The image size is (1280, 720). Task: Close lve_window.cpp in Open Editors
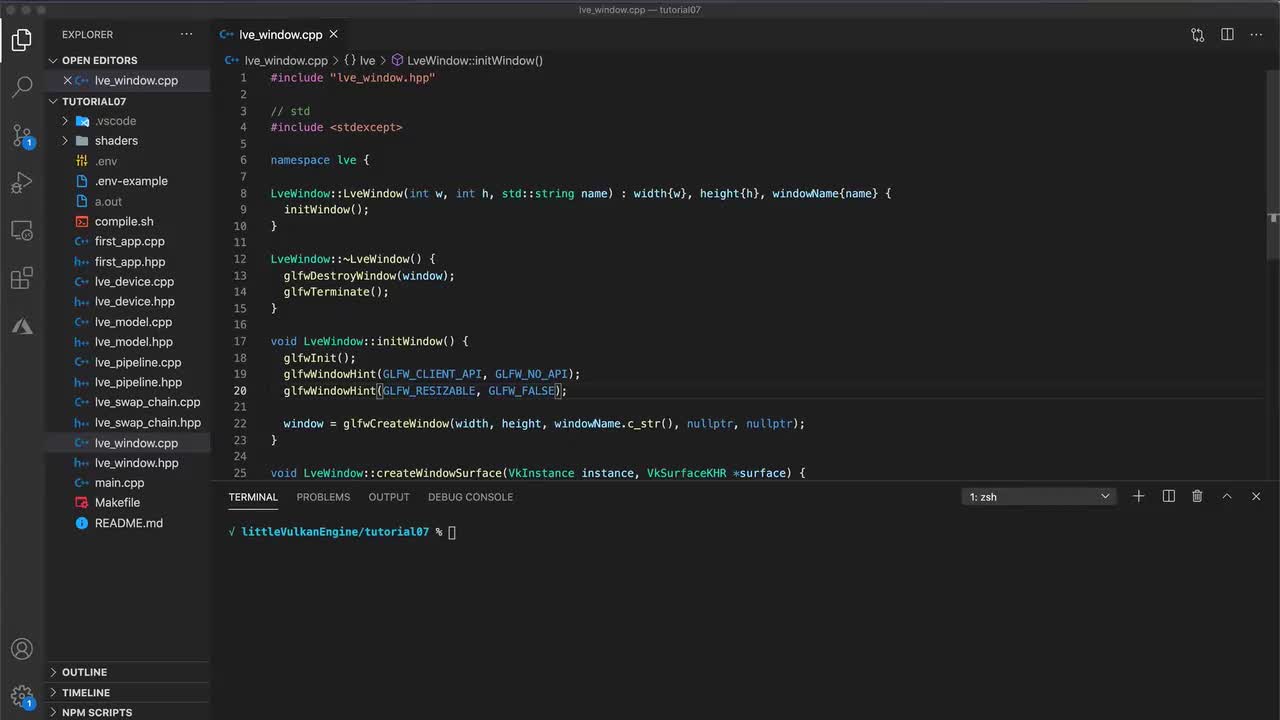coord(68,80)
